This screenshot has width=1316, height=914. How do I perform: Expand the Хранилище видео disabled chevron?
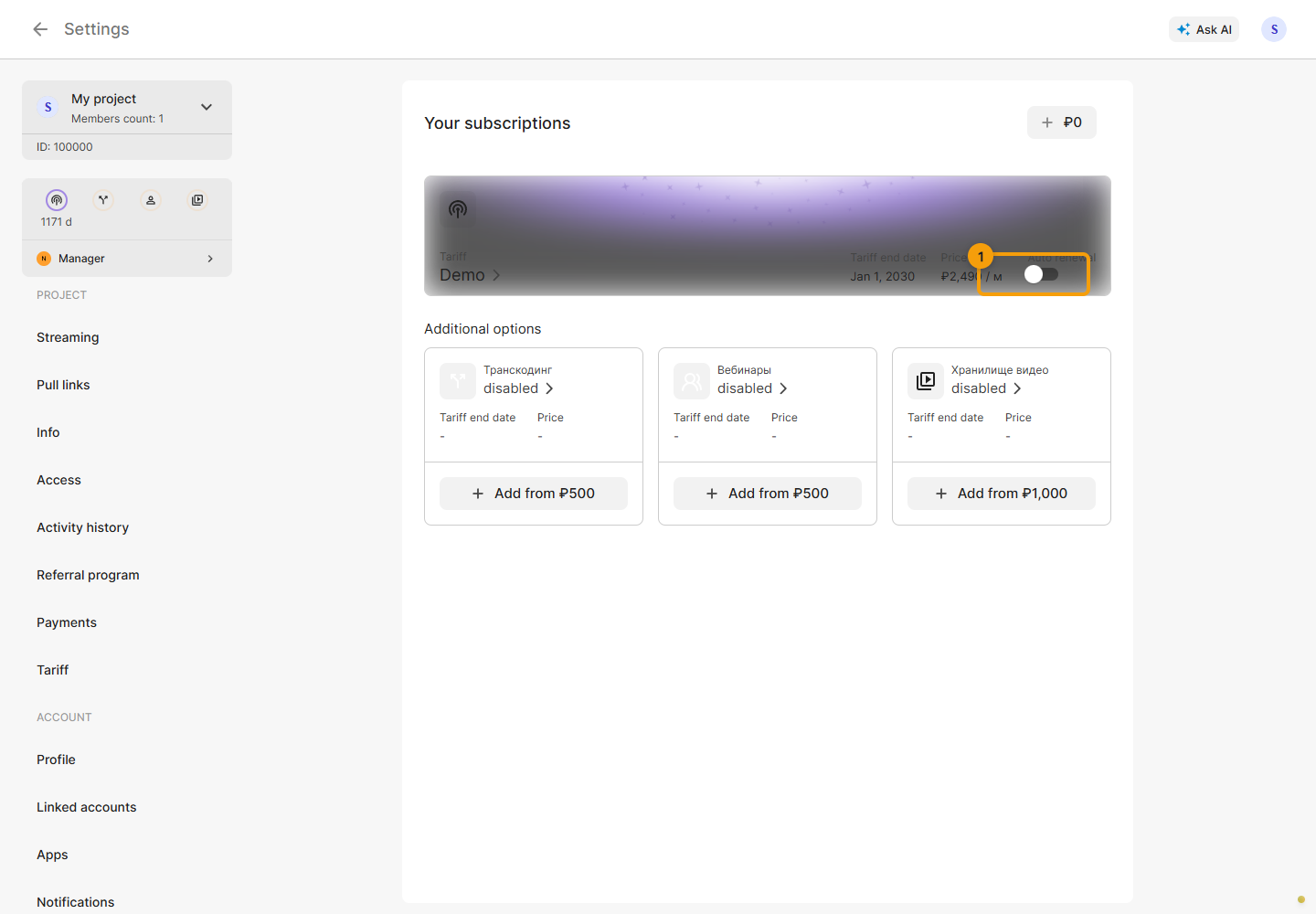point(1017,388)
